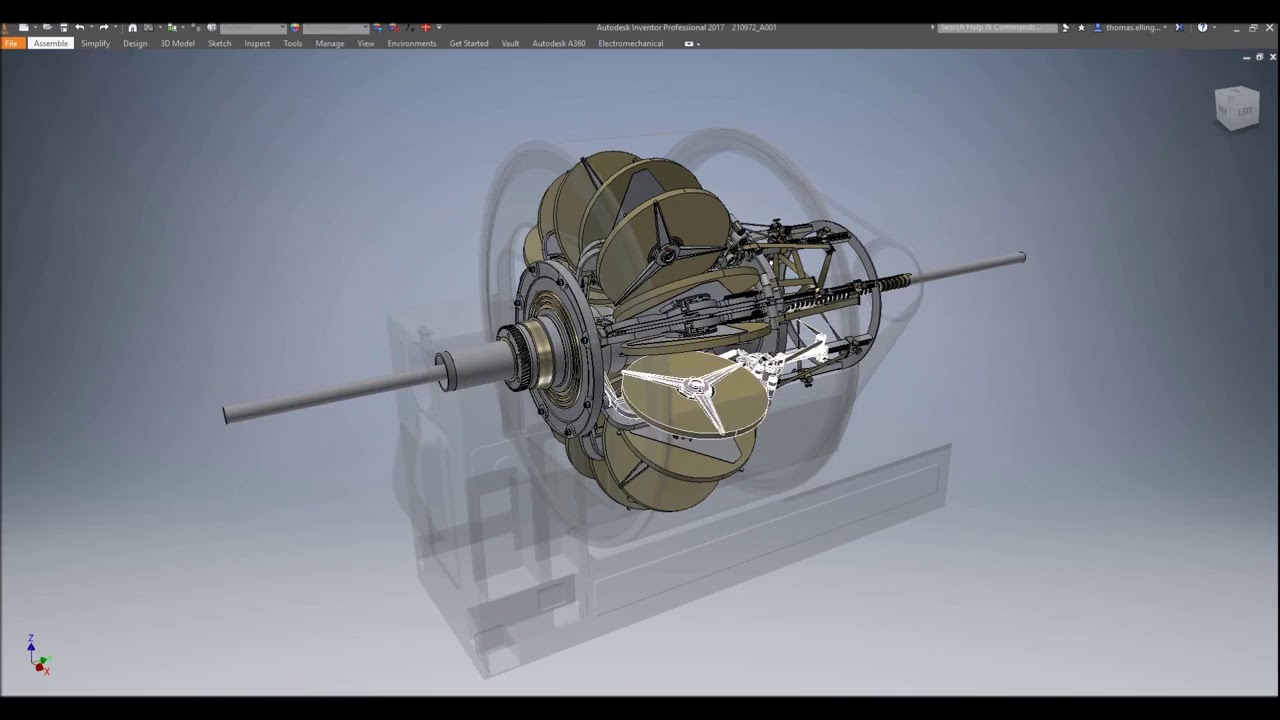1280x720 pixels.
Task: Switch to the Simplify ribbon tab
Action: [x=95, y=43]
